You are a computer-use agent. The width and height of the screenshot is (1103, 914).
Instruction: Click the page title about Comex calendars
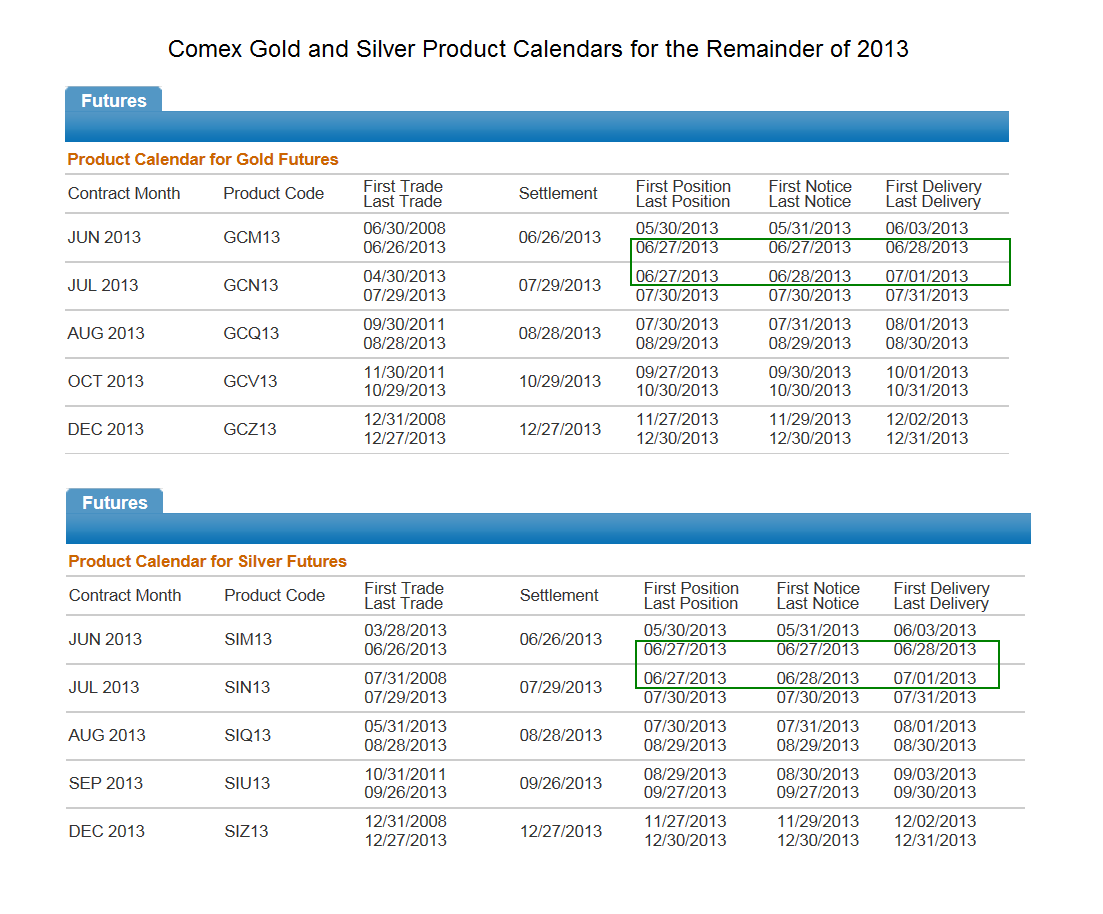coord(538,49)
